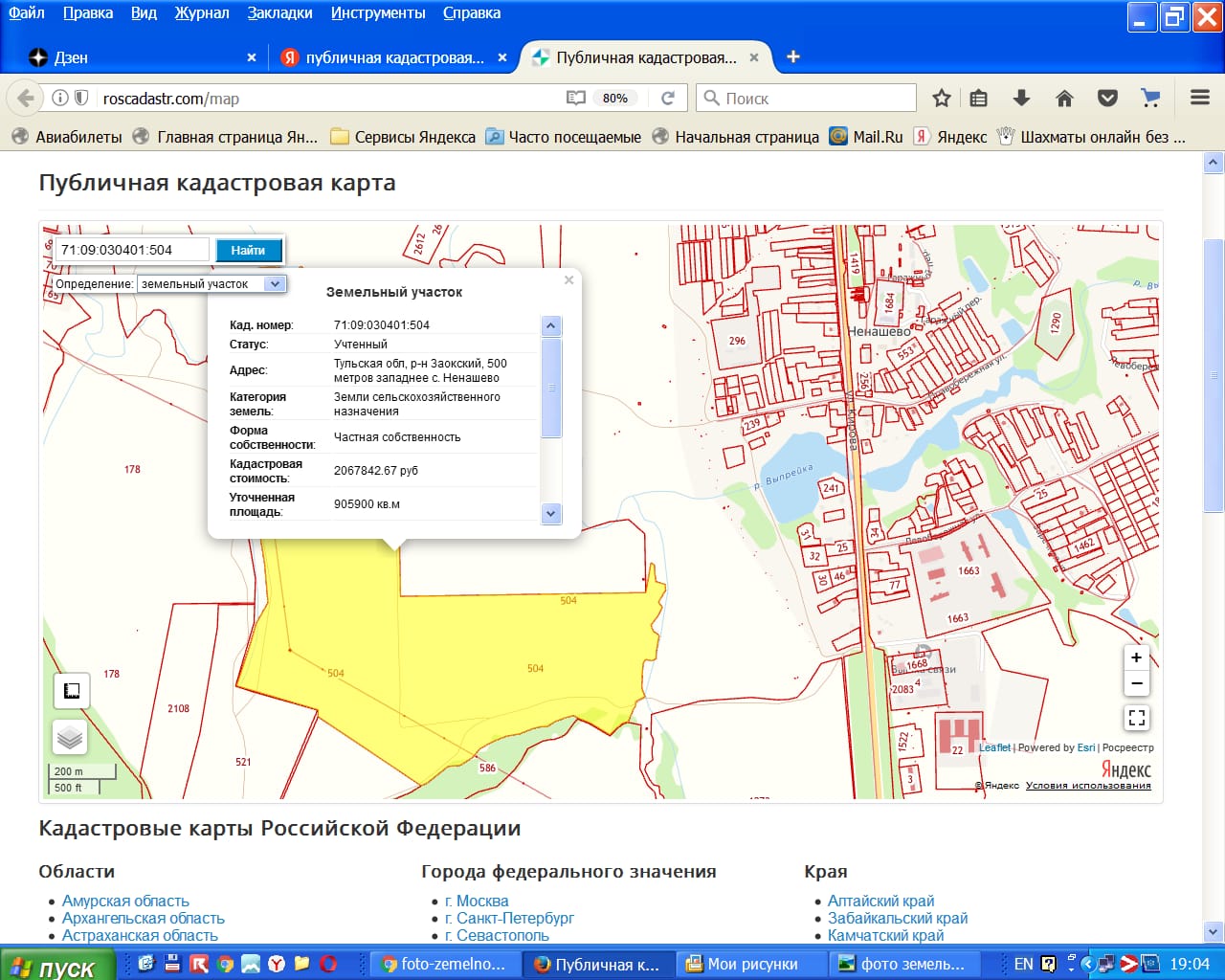
Task: Click the map measure tool icon
Action: click(71, 691)
